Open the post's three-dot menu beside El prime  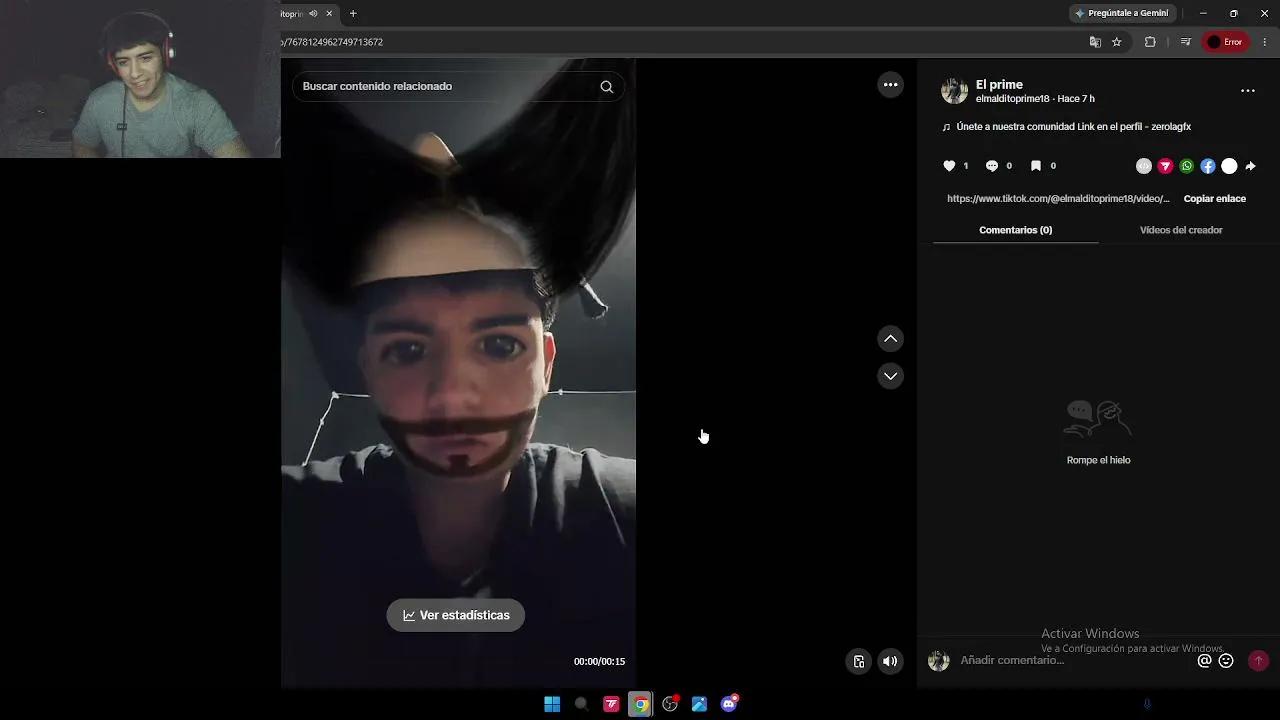[x=1247, y=91]
